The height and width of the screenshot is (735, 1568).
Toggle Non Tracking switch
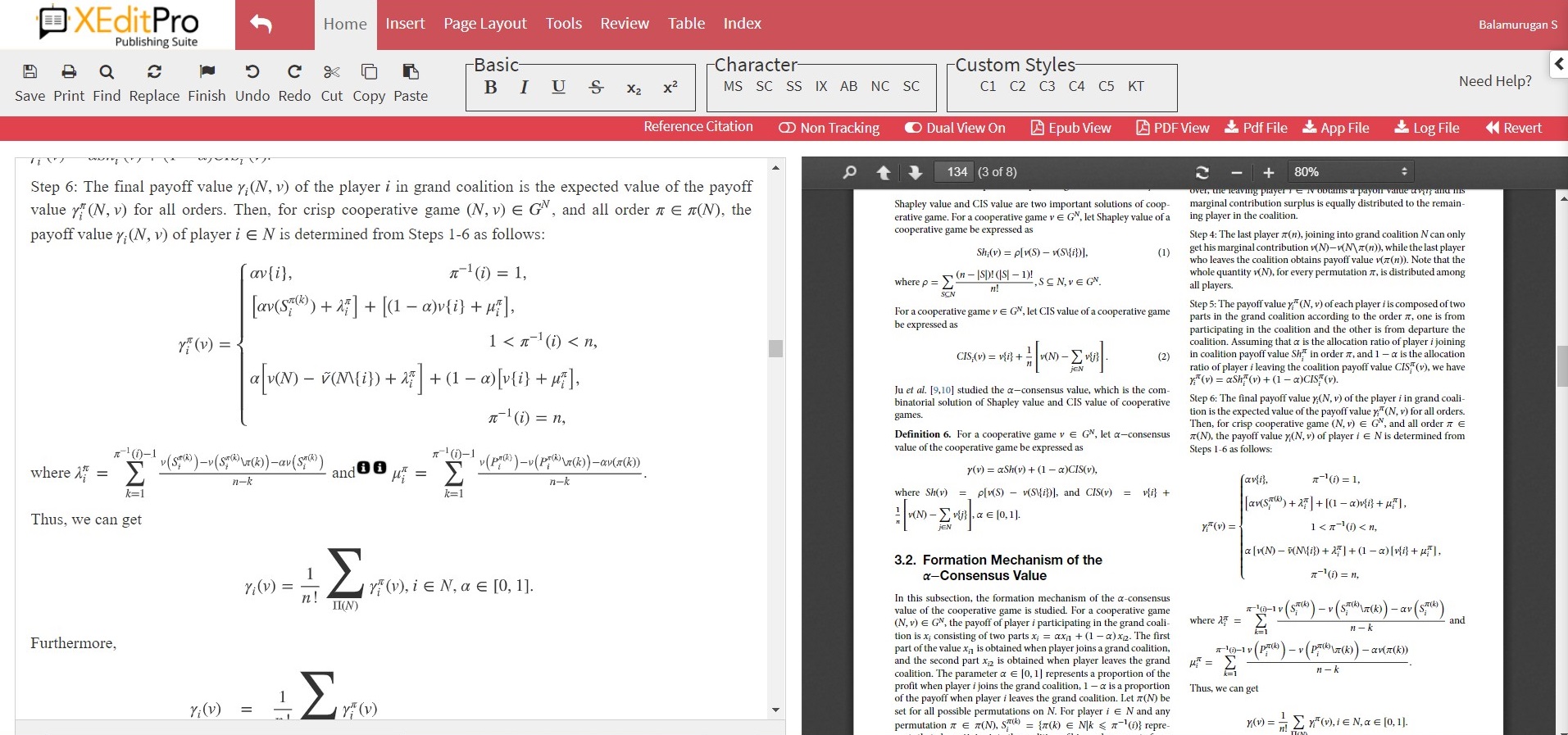787,128
